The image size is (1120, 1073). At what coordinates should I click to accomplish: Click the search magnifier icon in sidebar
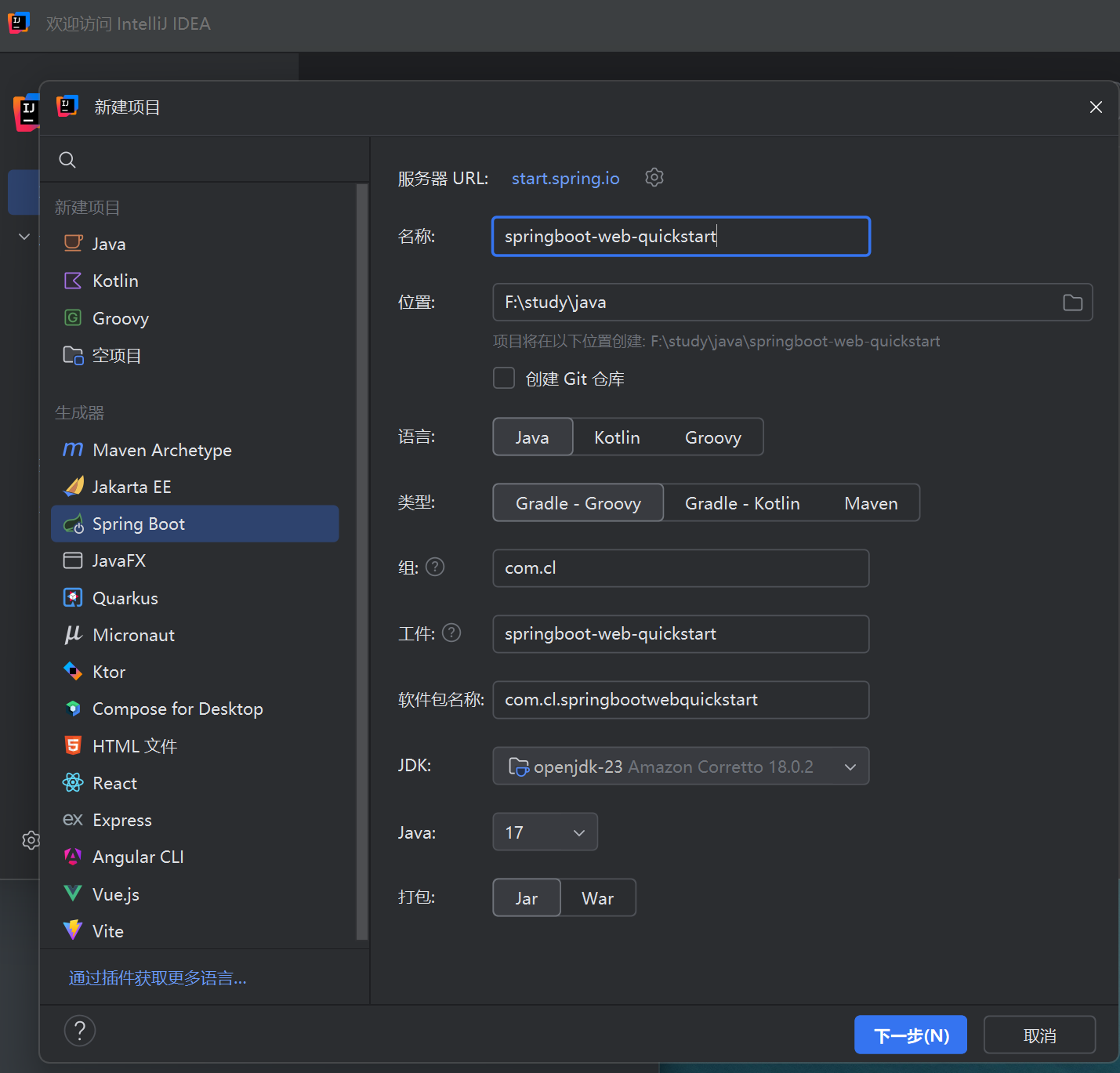coord(67,160)
